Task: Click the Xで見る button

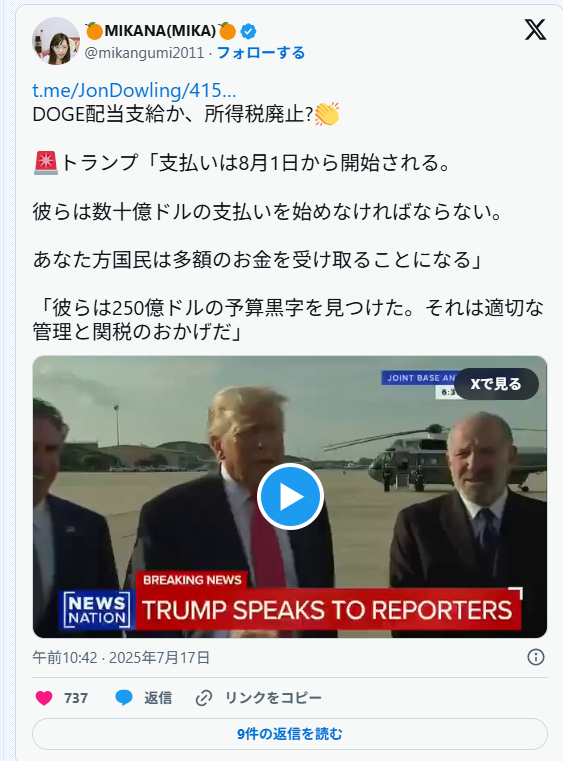Action: click(x=496, y=384)
